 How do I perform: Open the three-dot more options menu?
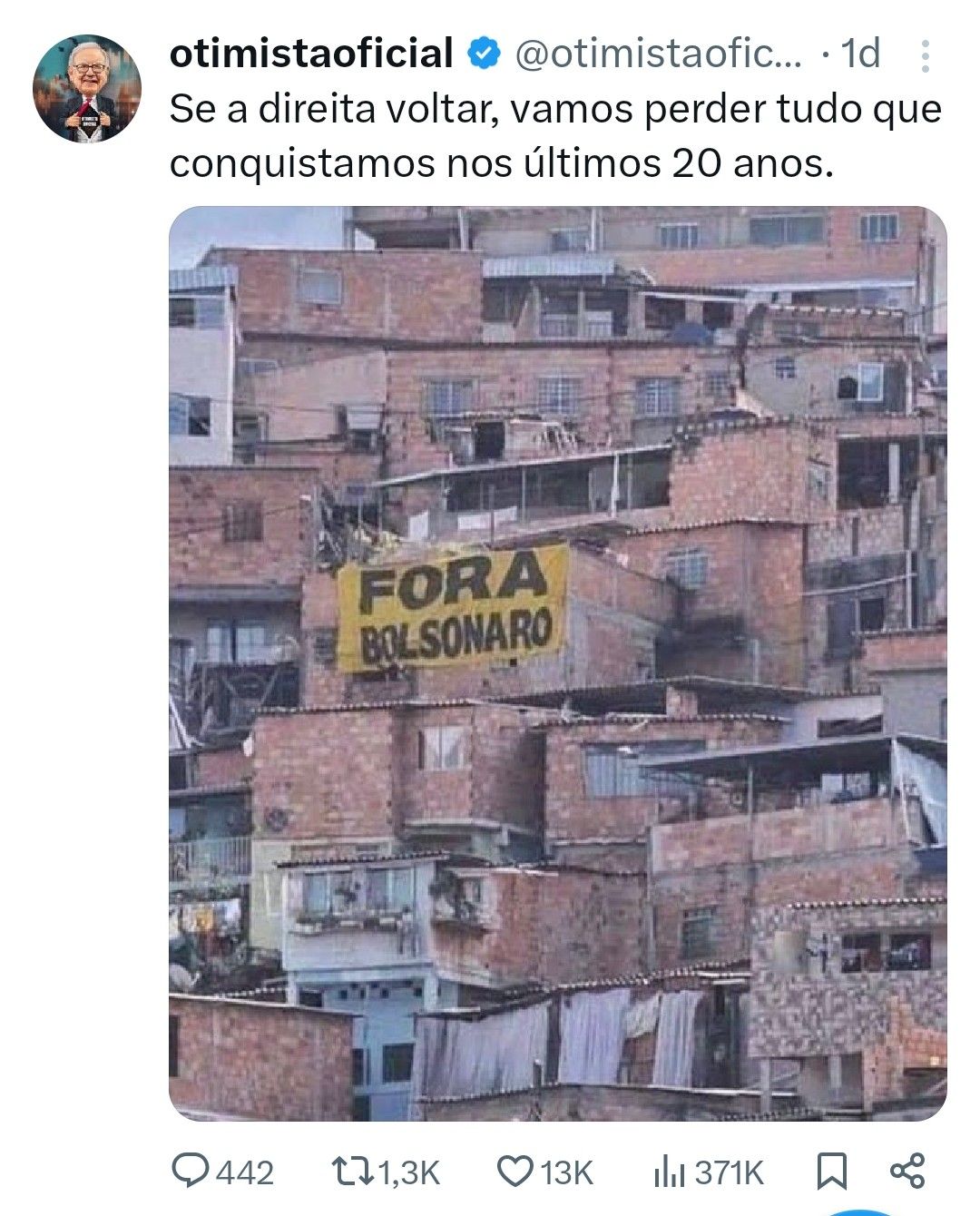point(925,56)
